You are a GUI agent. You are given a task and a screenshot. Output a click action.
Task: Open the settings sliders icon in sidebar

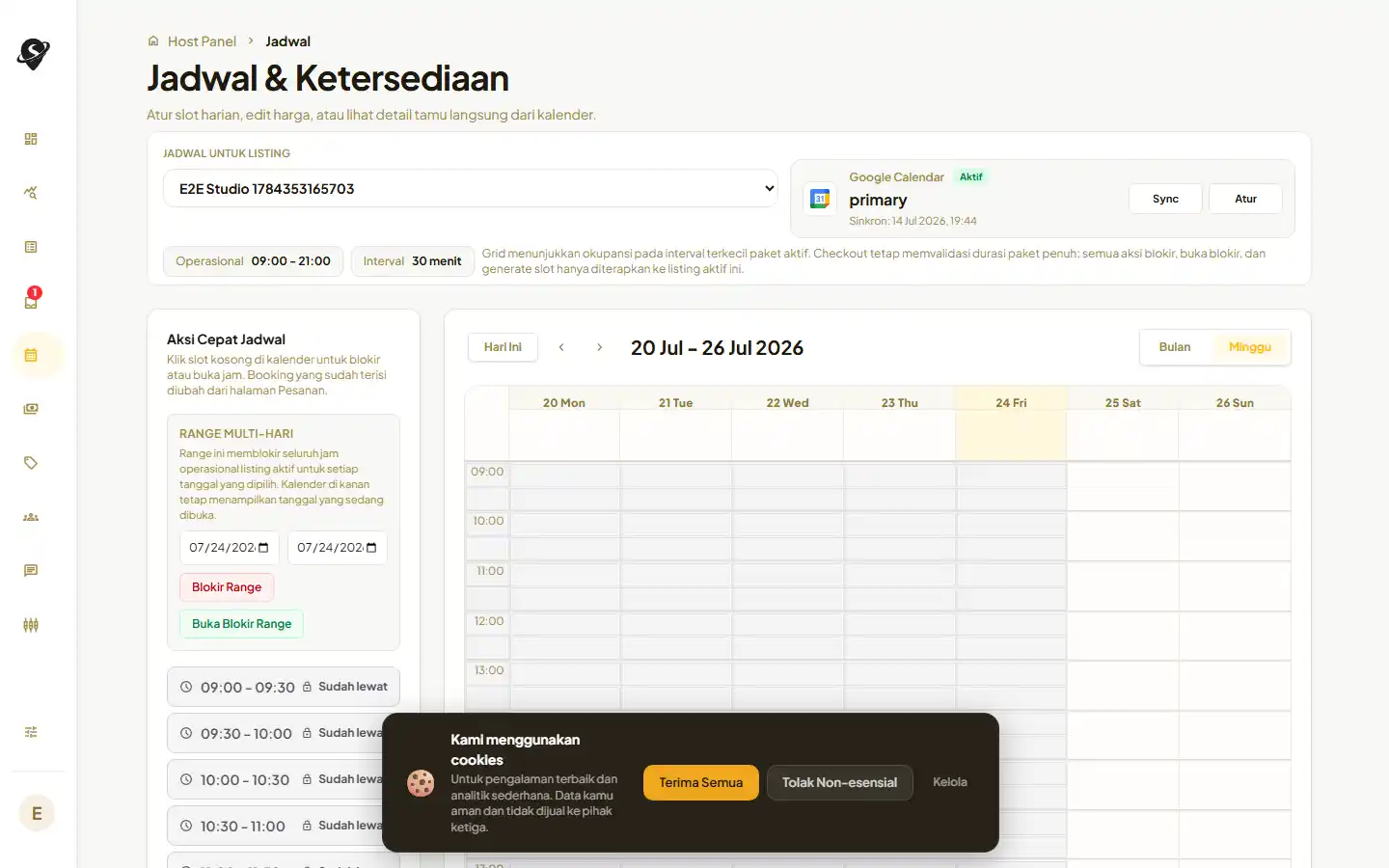coord(31,732)
